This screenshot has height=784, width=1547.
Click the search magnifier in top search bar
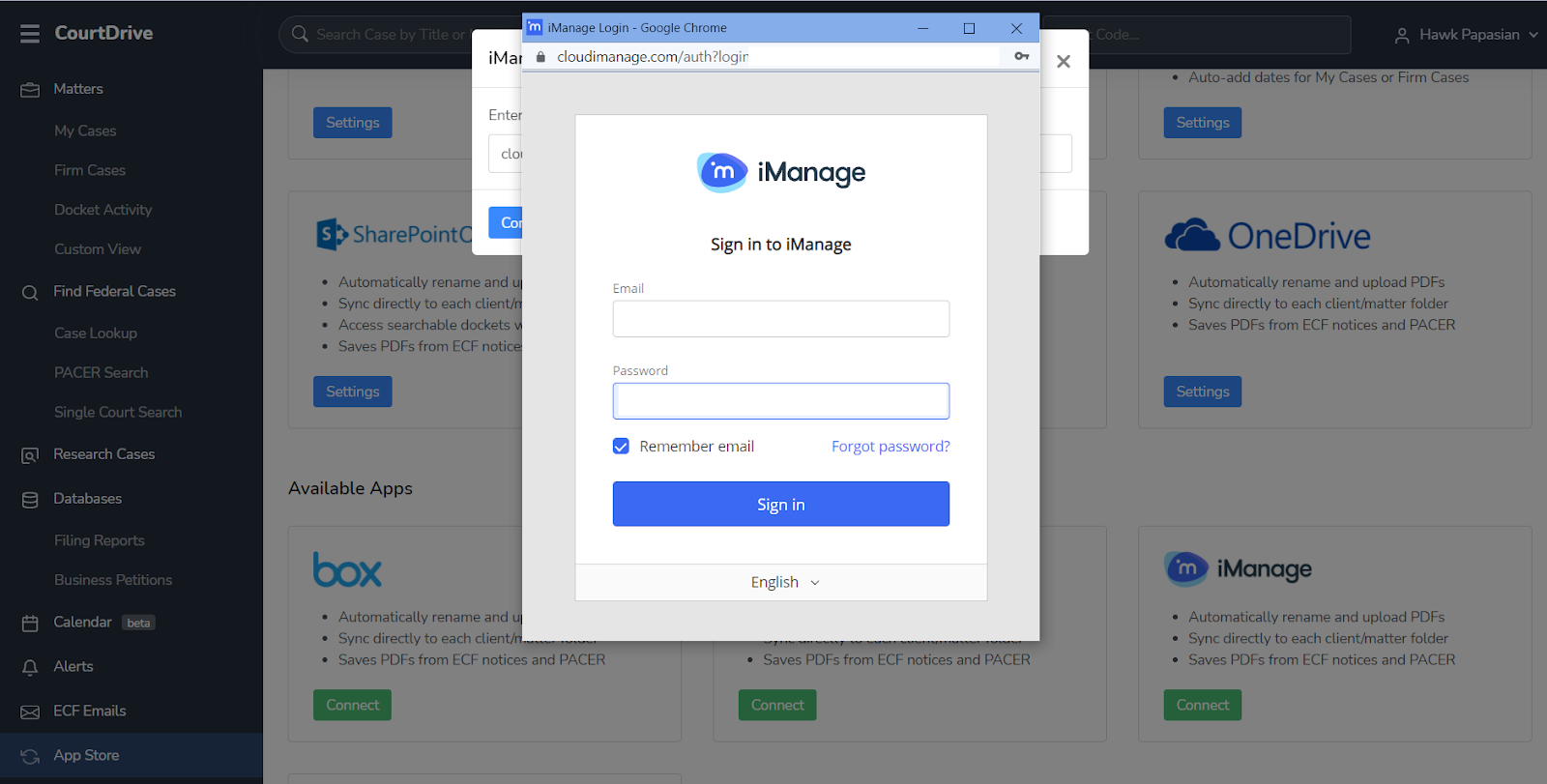(300, 34)
